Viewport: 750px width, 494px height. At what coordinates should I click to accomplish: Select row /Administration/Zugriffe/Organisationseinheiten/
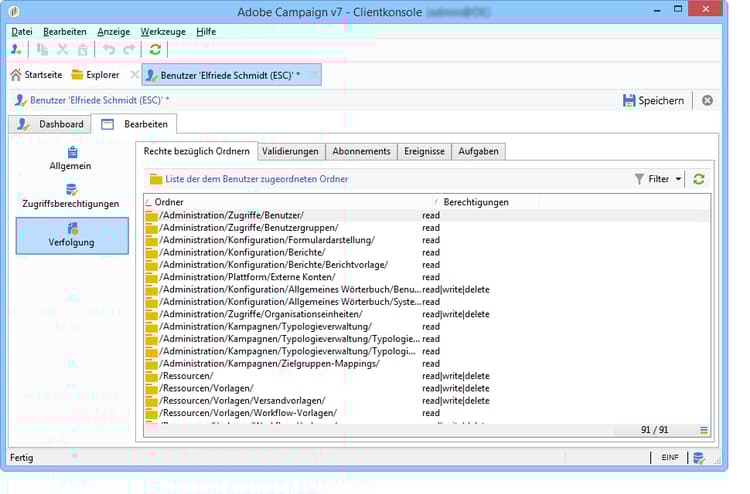click(426, 315)
